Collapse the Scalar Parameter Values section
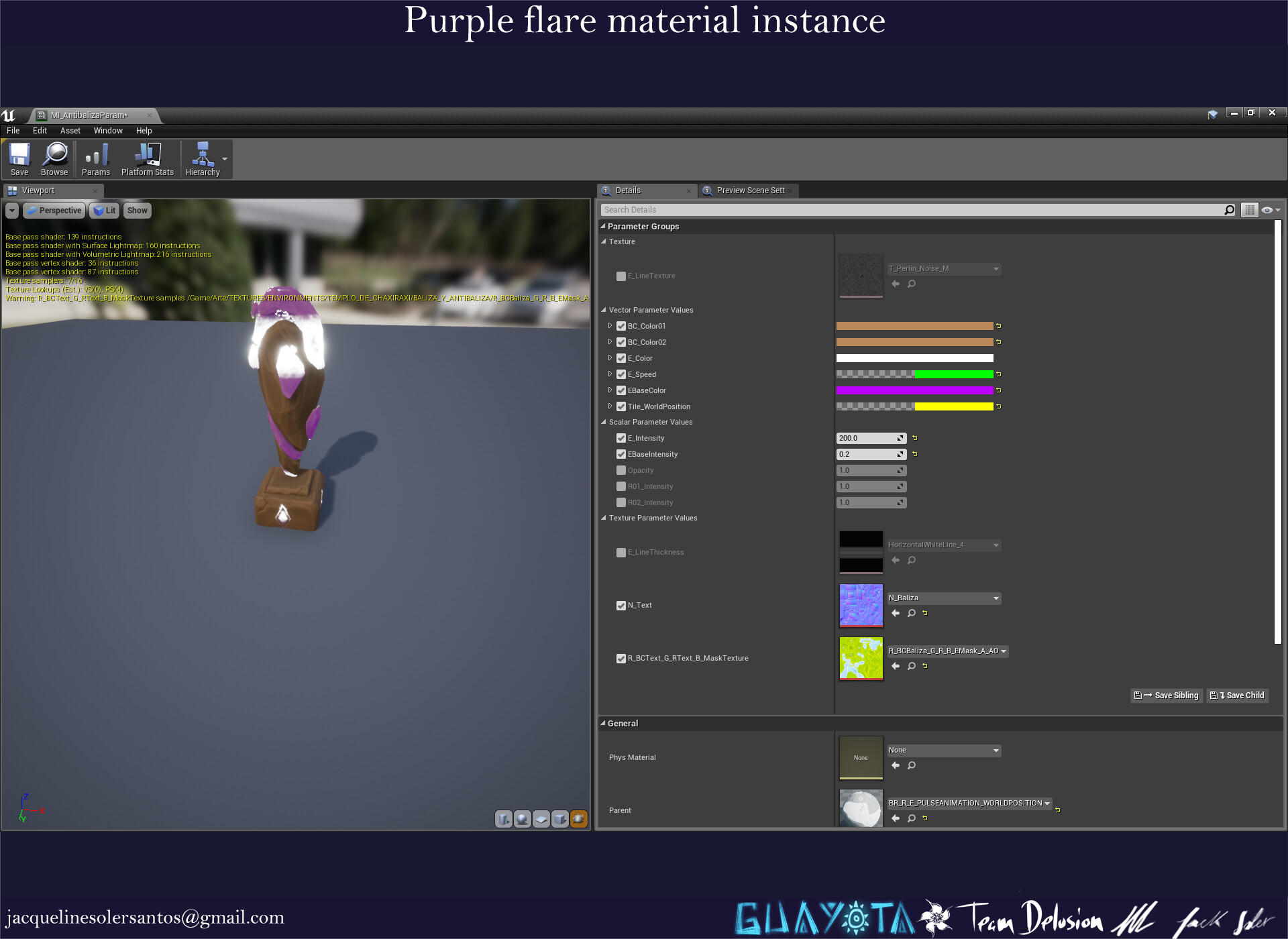Image resolution: width=1288 pixels, height=939 pixels. 603,422
